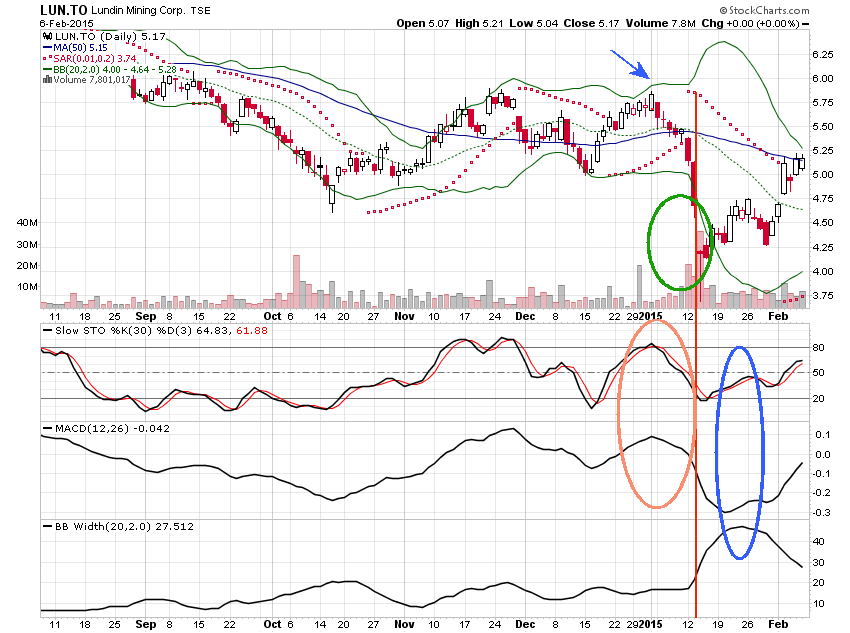The width and height of the screenshot is (850, 633).
Task: Click Dec on the price panel date axis
Action: (525, 316)
